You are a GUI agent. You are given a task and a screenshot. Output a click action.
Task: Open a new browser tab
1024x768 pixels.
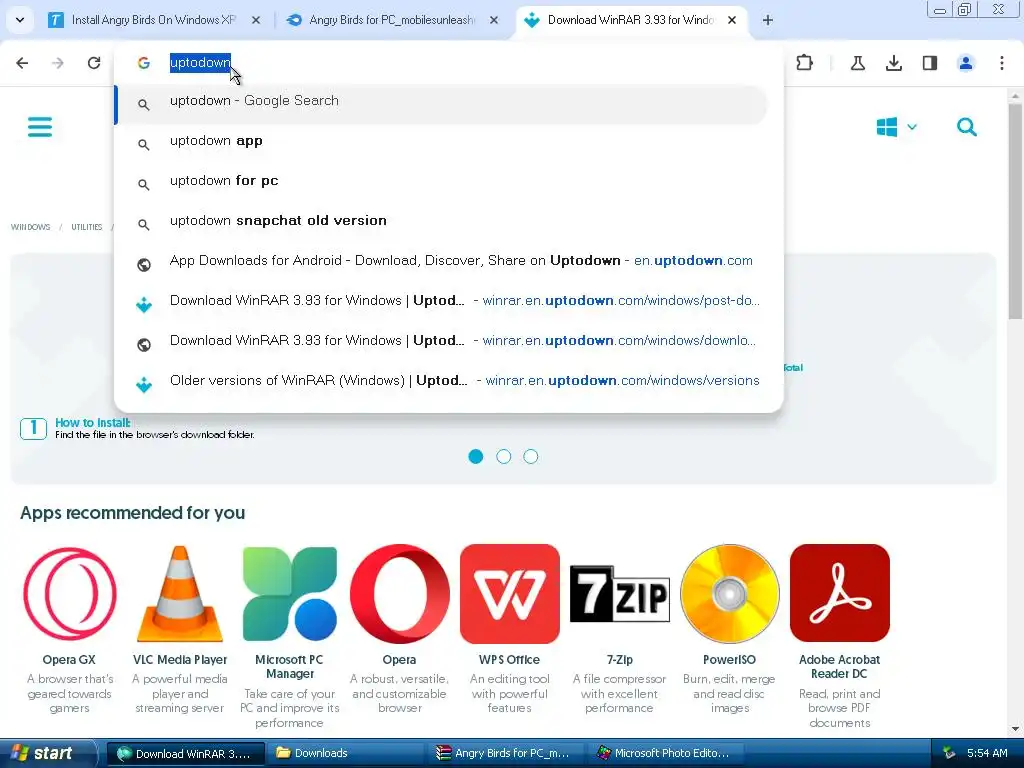pos(768,20)
